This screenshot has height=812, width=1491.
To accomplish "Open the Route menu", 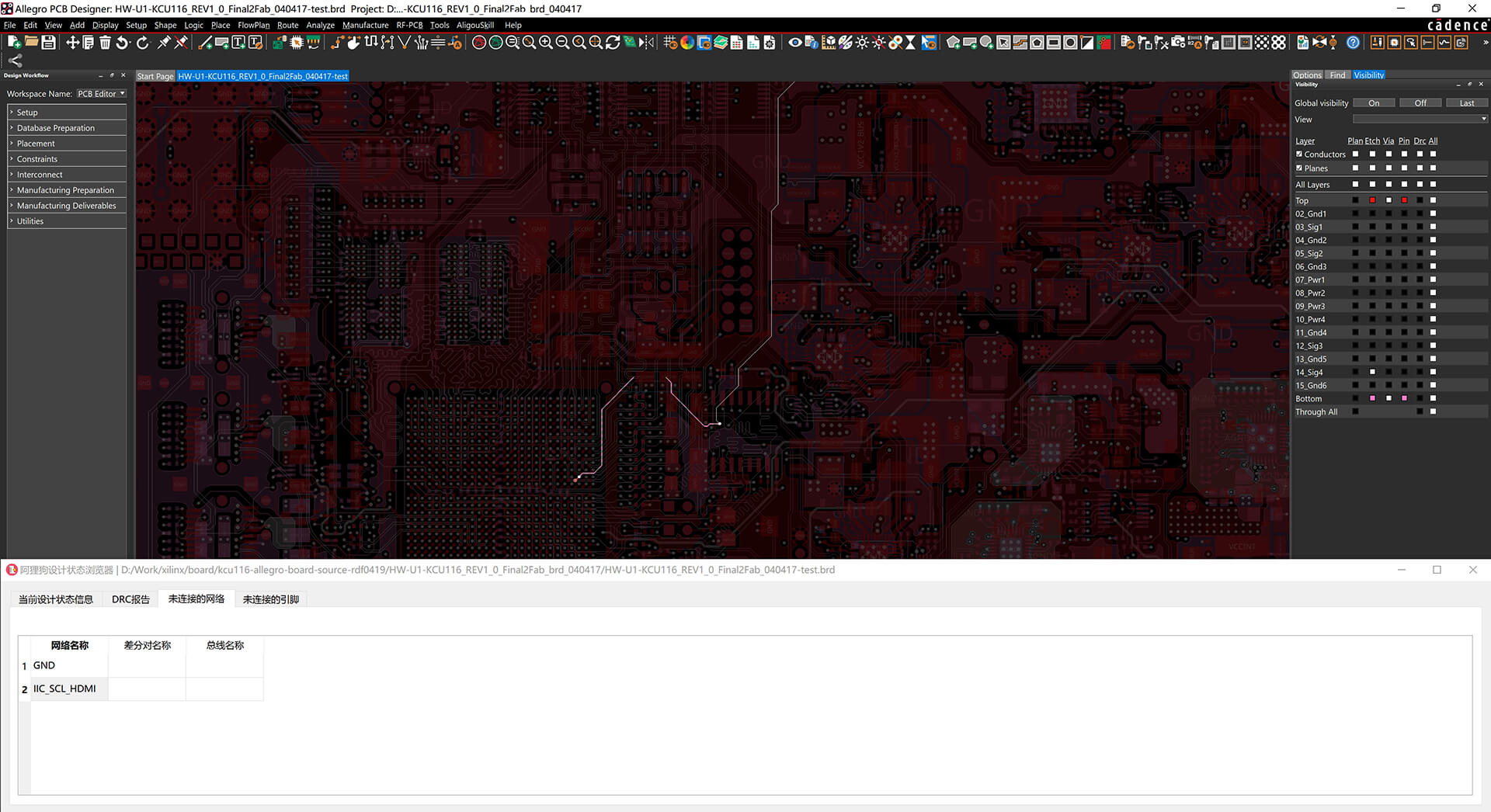I will coord(287,25).
